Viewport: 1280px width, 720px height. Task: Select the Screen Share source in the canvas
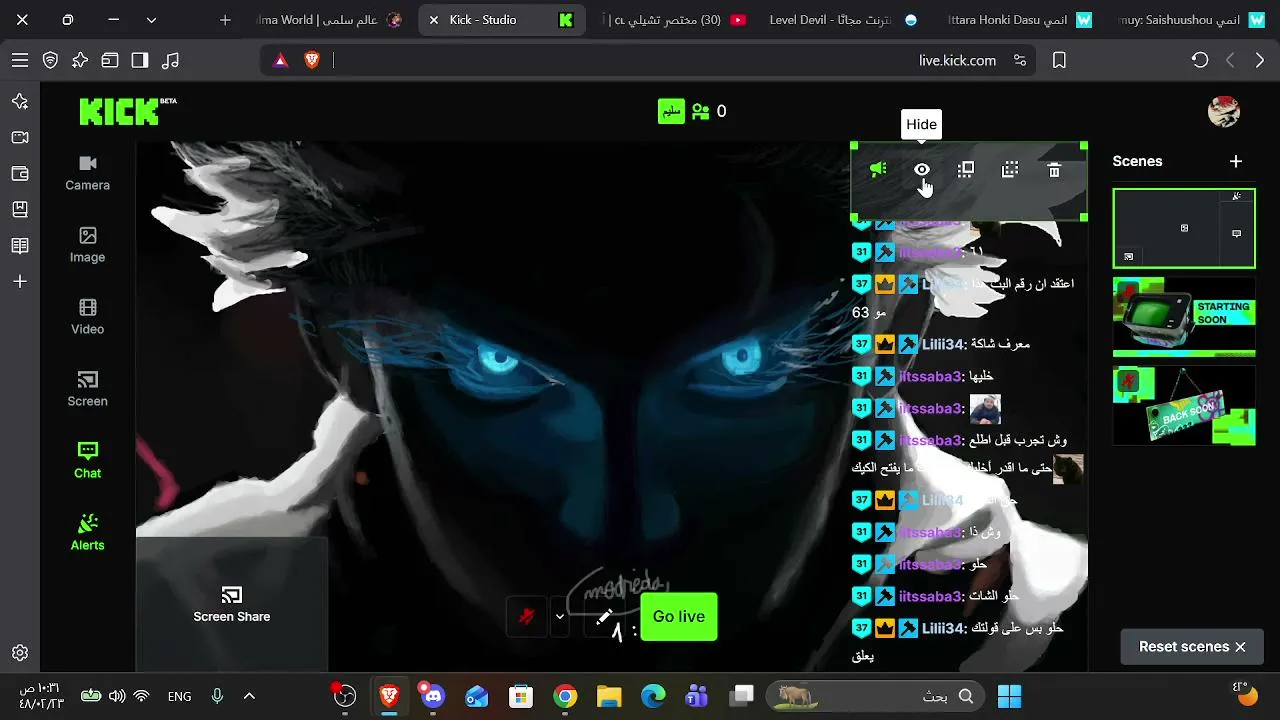[x=232, y=605]
